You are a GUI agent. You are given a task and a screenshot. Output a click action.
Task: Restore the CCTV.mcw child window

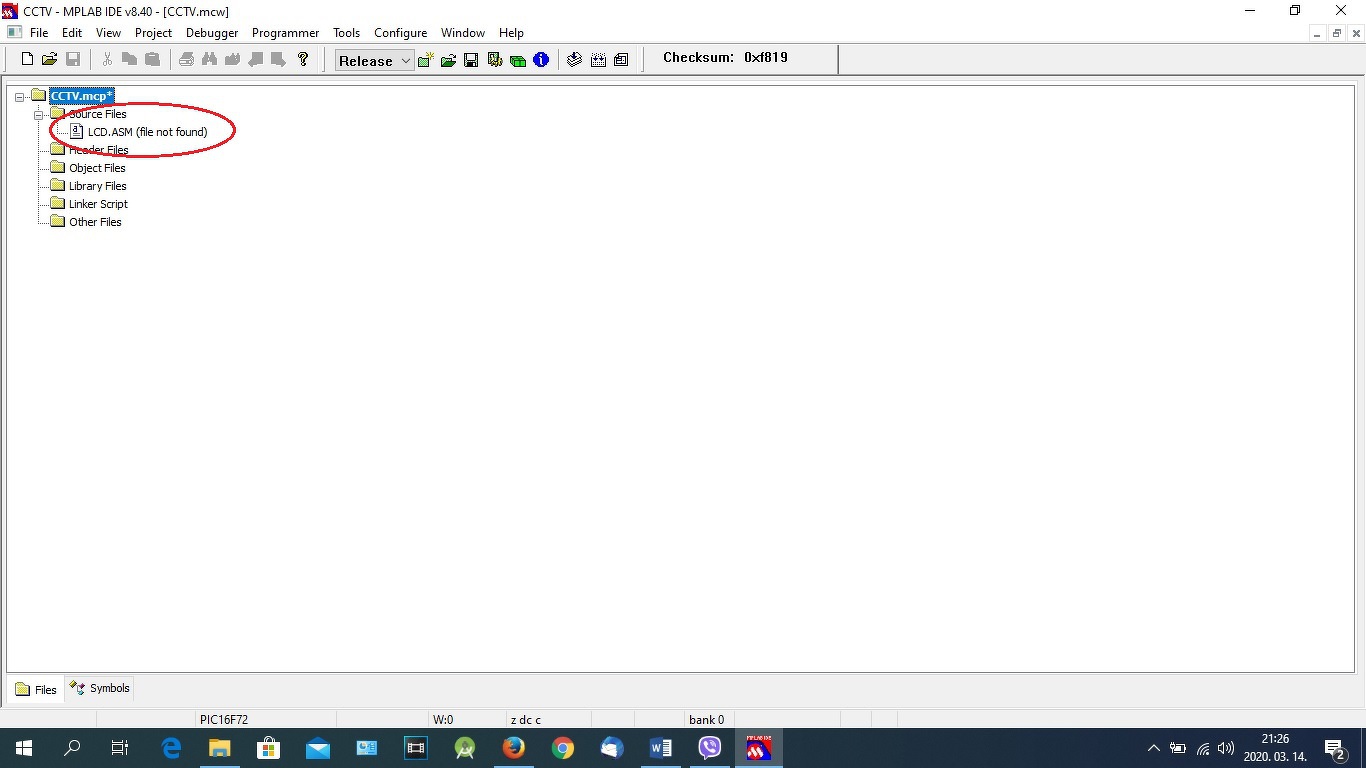click(x=1336, y=33)
